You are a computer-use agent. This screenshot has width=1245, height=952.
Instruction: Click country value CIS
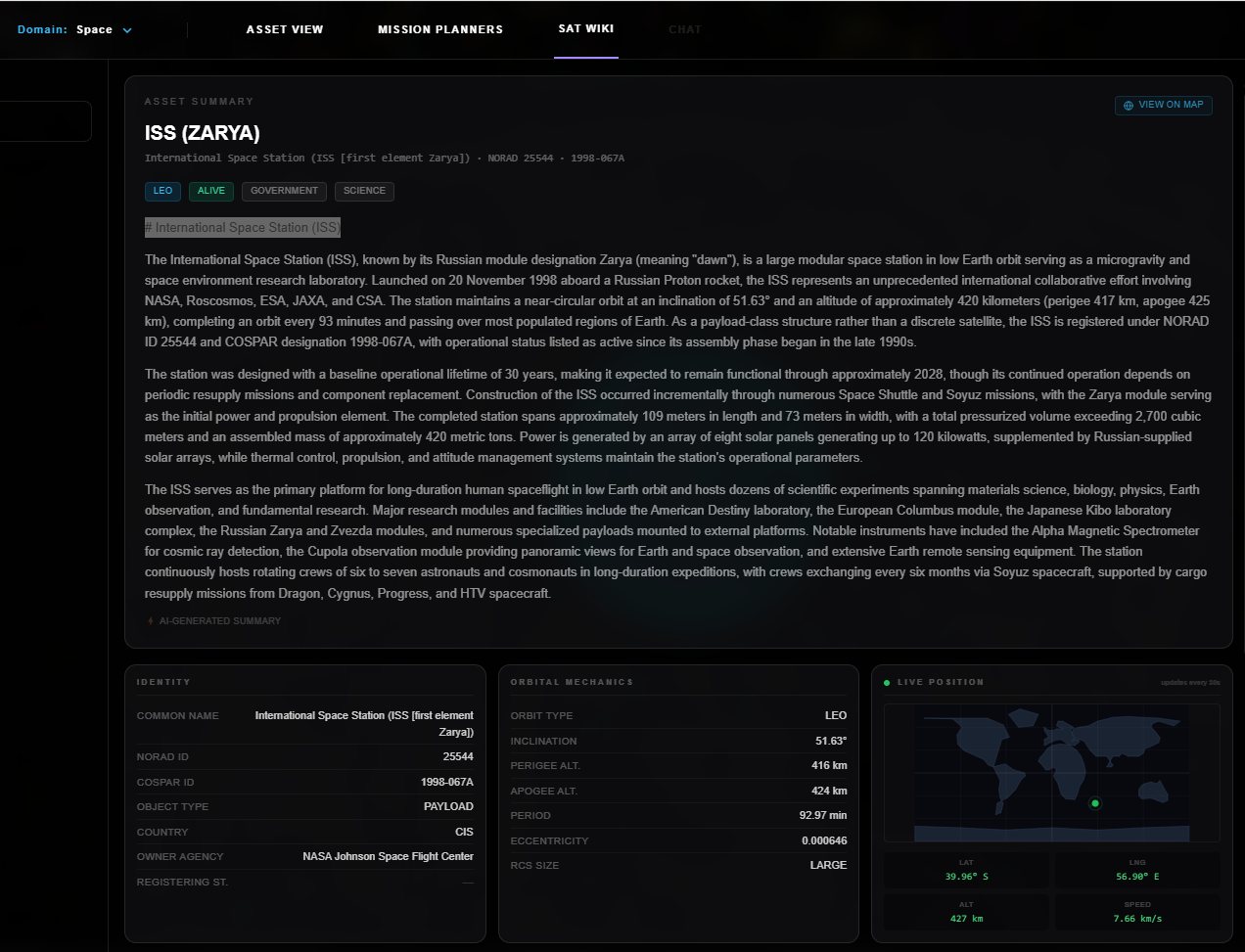464,832
